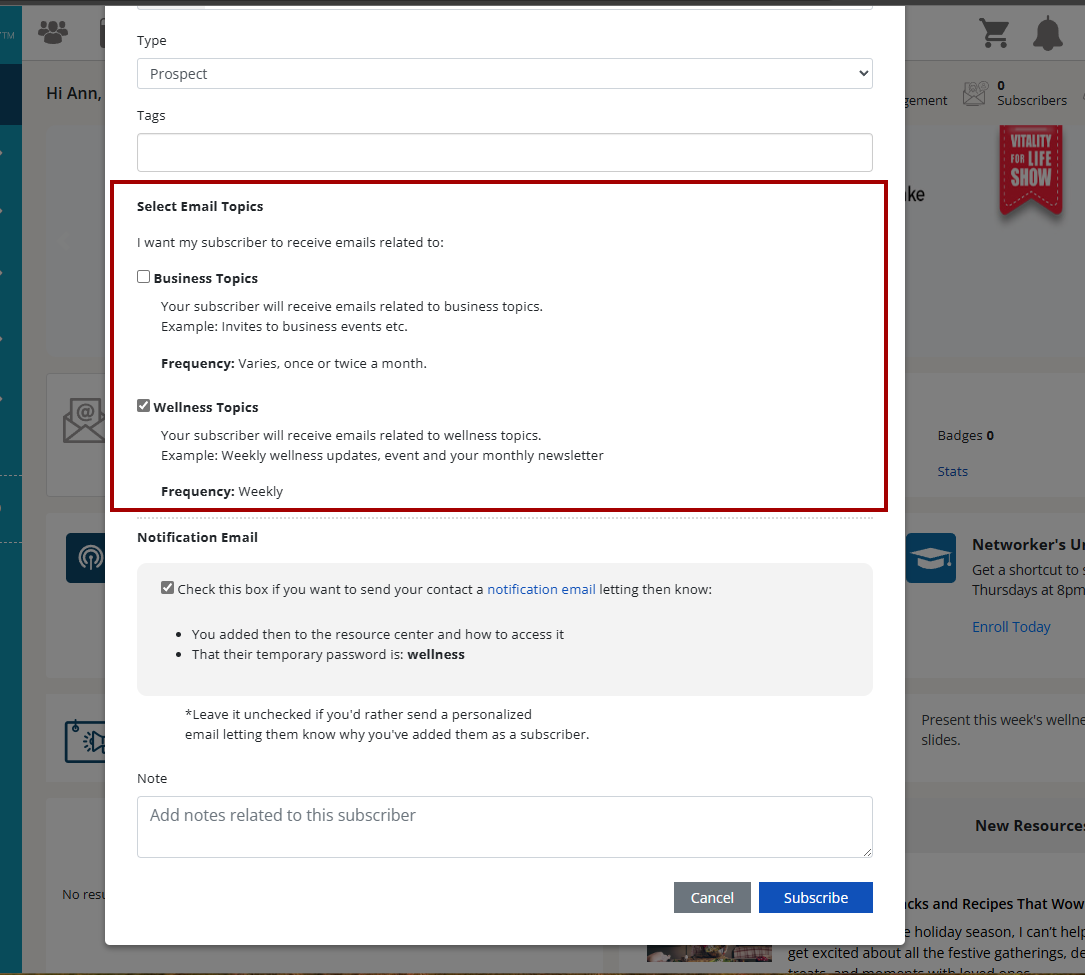The width and height of the screenshot is (1085, 975).
Task: Click the podcast broadcast icon
Action: click(x=87, y=558)
